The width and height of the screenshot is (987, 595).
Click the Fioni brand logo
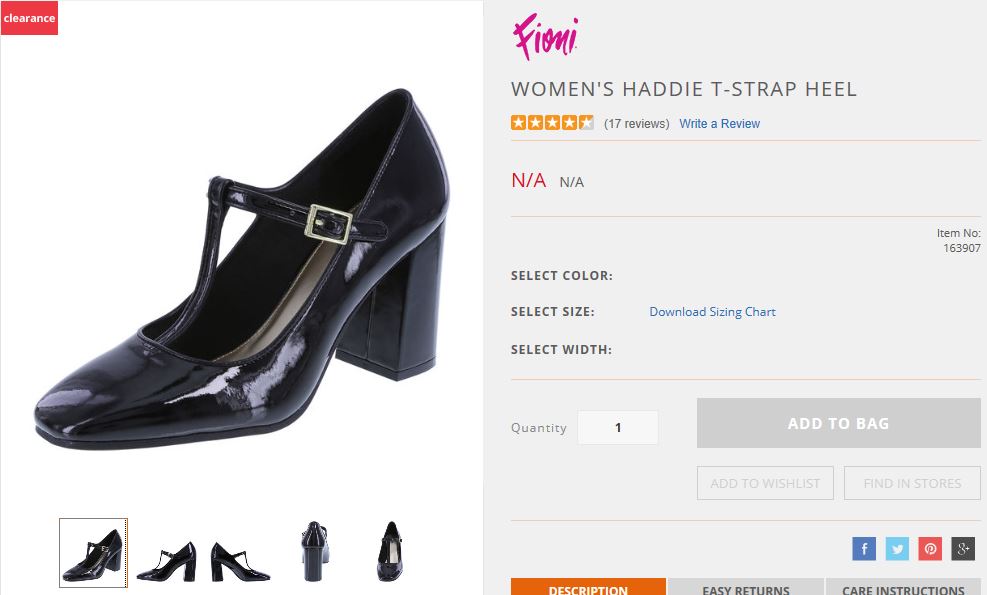click(x=543, y=37)
